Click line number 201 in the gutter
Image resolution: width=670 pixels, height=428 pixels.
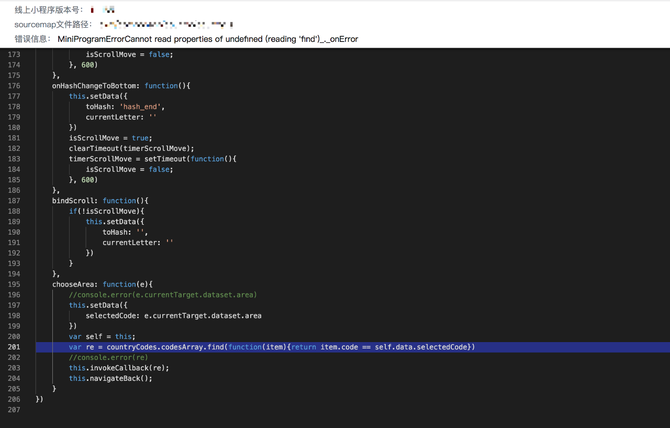pos(12,347)
